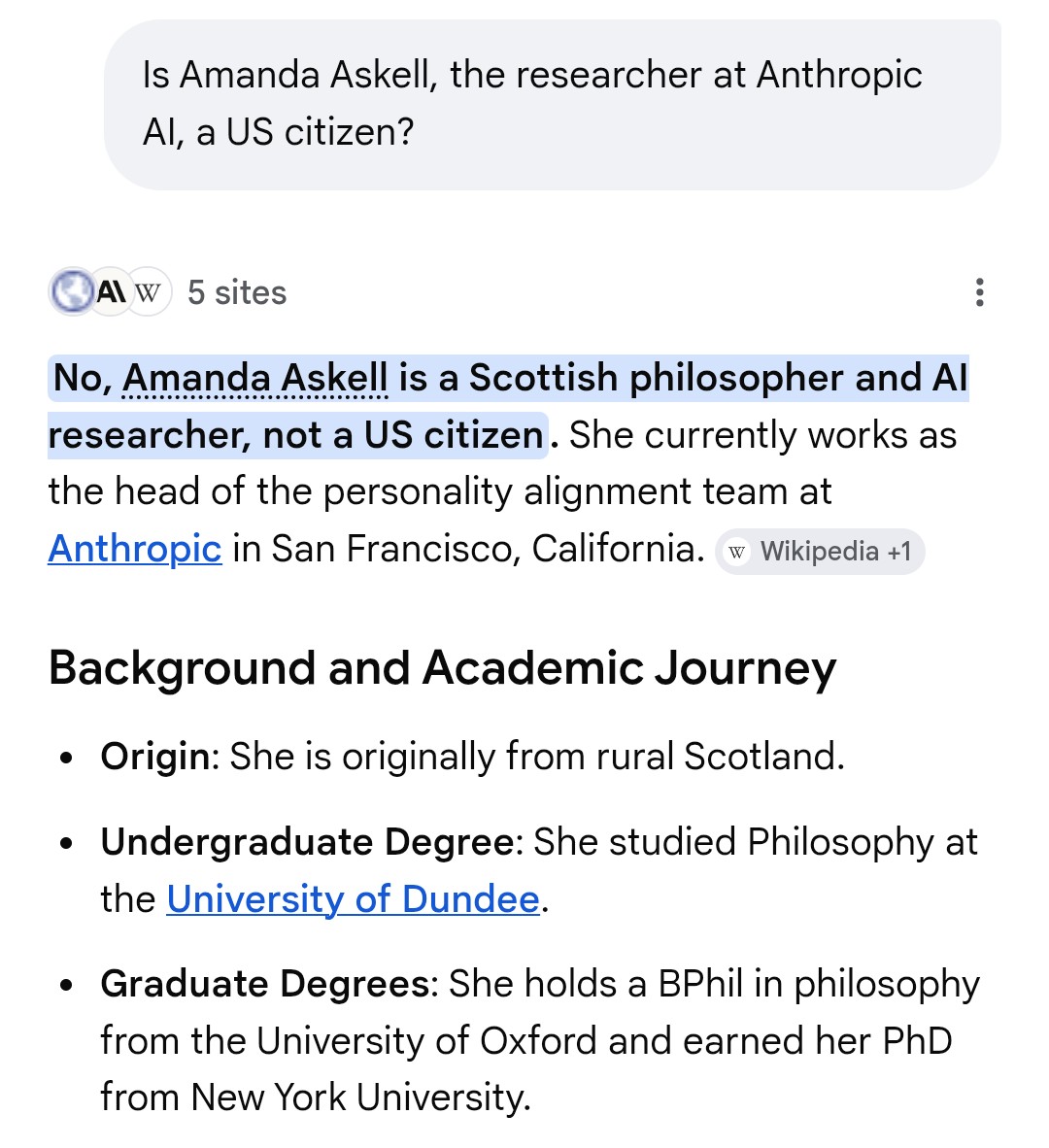
Task: Click the Undergraduate Degree bold label
Action: (x=308, y=842)
